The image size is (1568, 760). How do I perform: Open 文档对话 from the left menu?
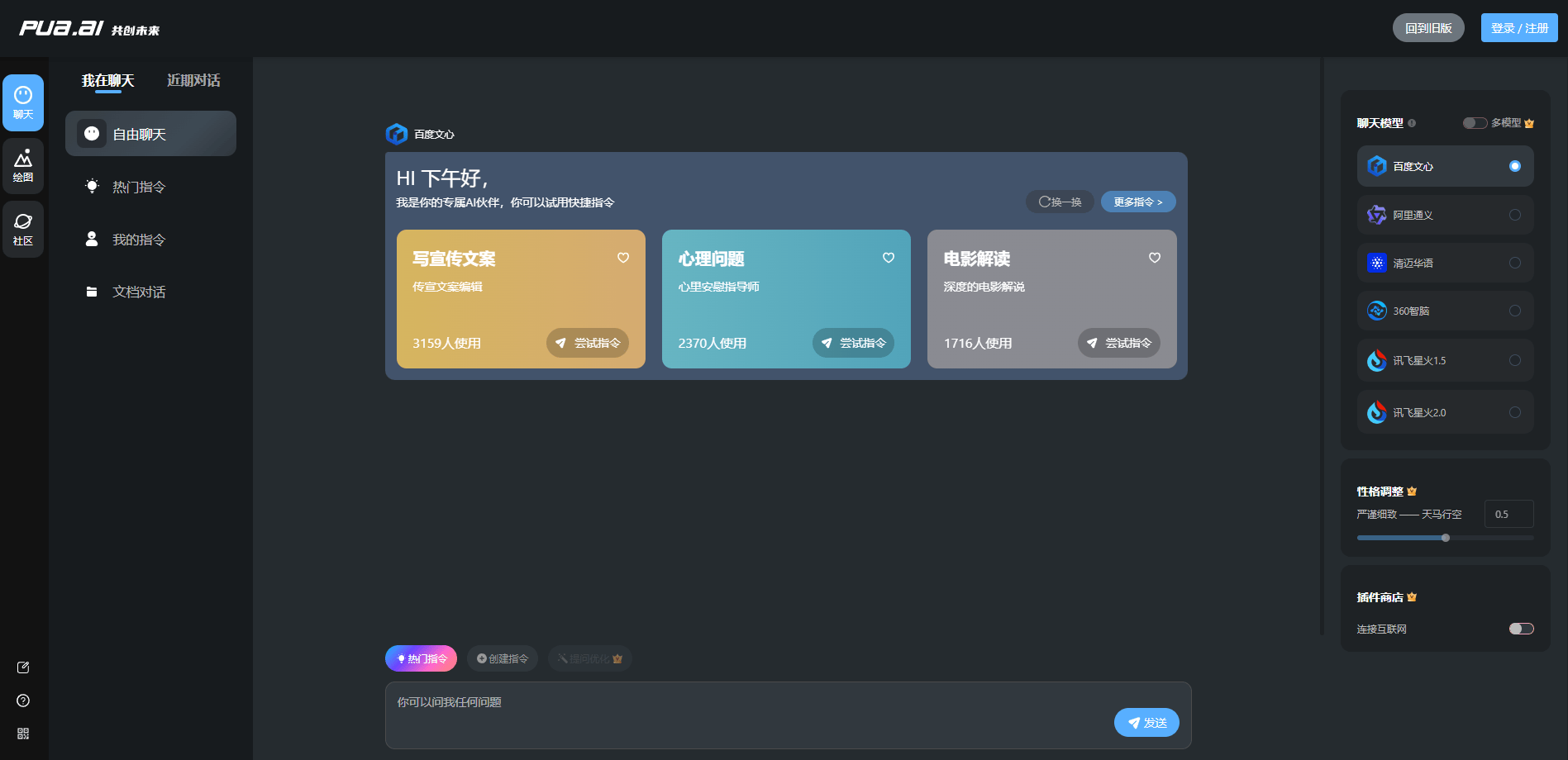139,292
